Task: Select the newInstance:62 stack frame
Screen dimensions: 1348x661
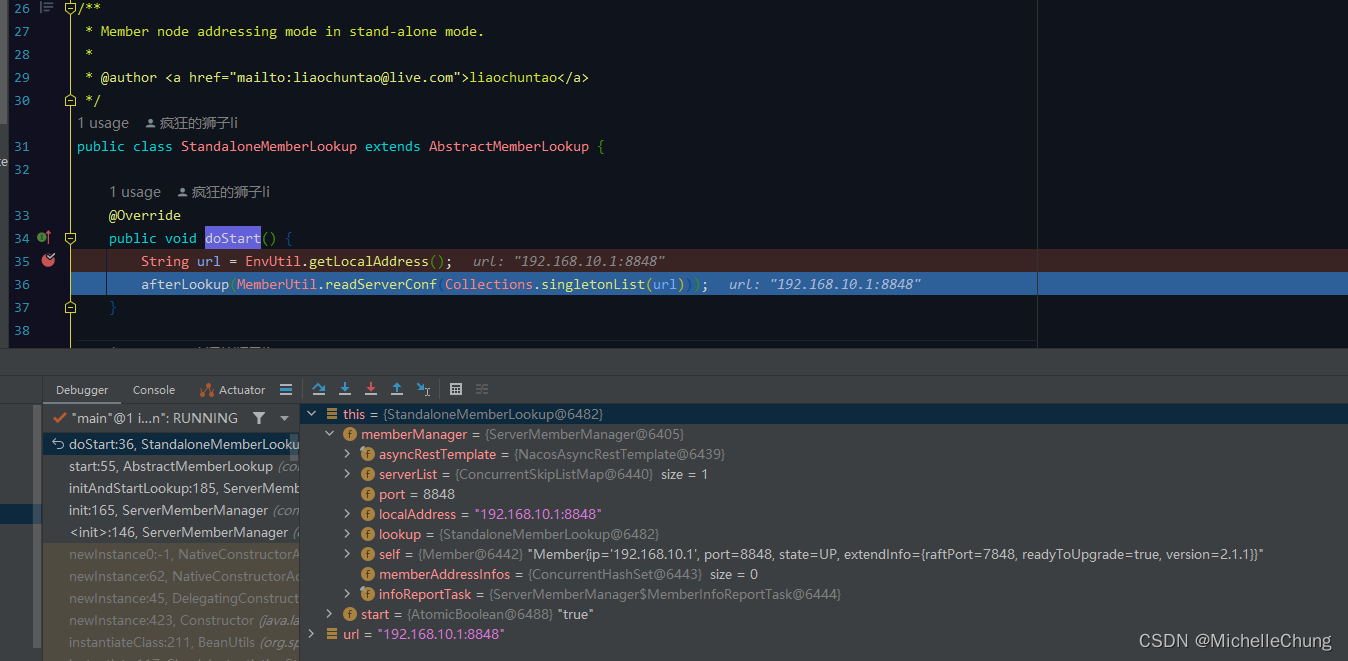Action: point(171,576)
